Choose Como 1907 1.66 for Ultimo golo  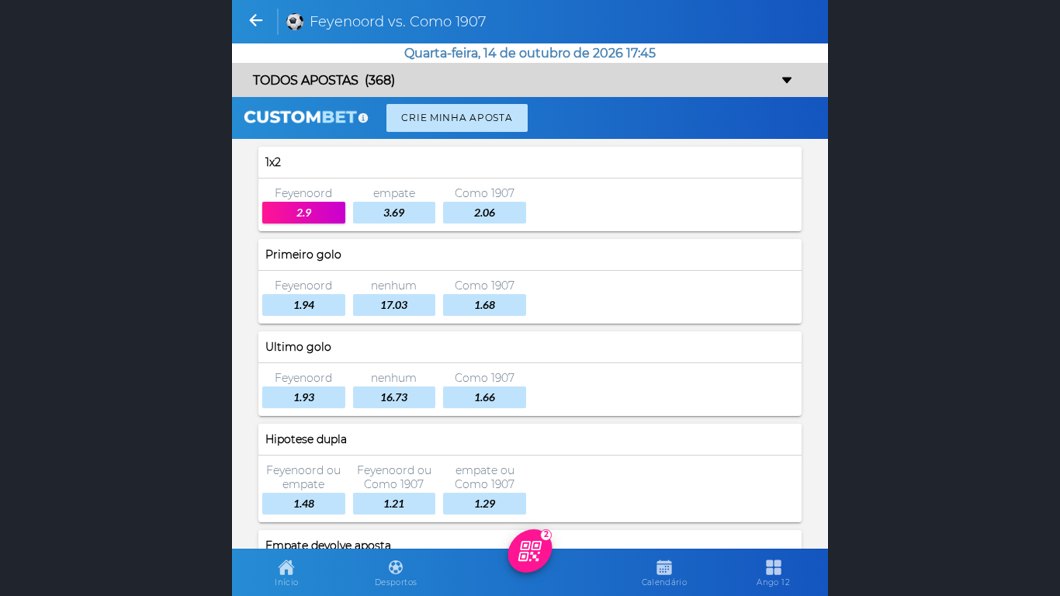pos(484,397)
